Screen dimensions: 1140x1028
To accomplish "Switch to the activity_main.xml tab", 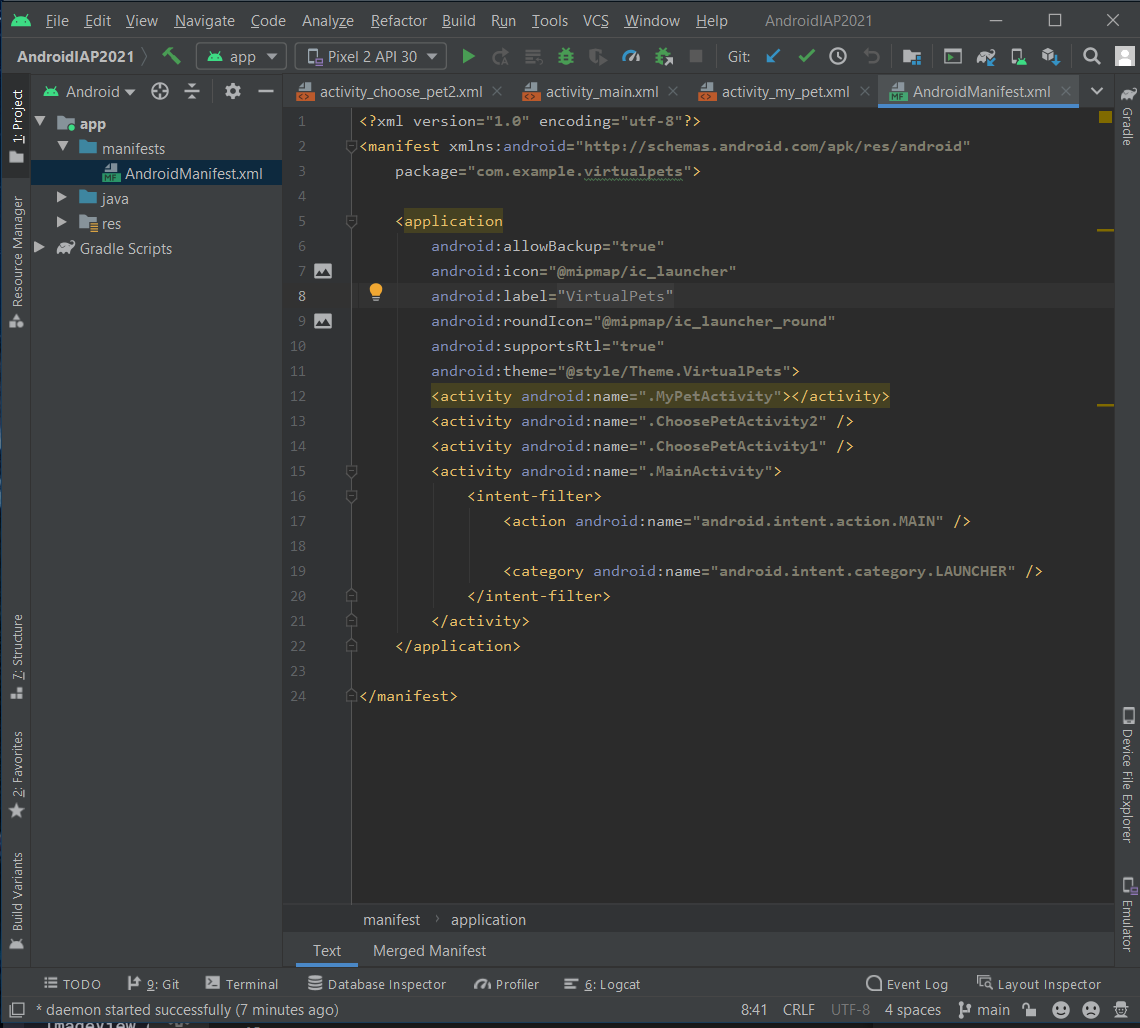I will [600, 91].
